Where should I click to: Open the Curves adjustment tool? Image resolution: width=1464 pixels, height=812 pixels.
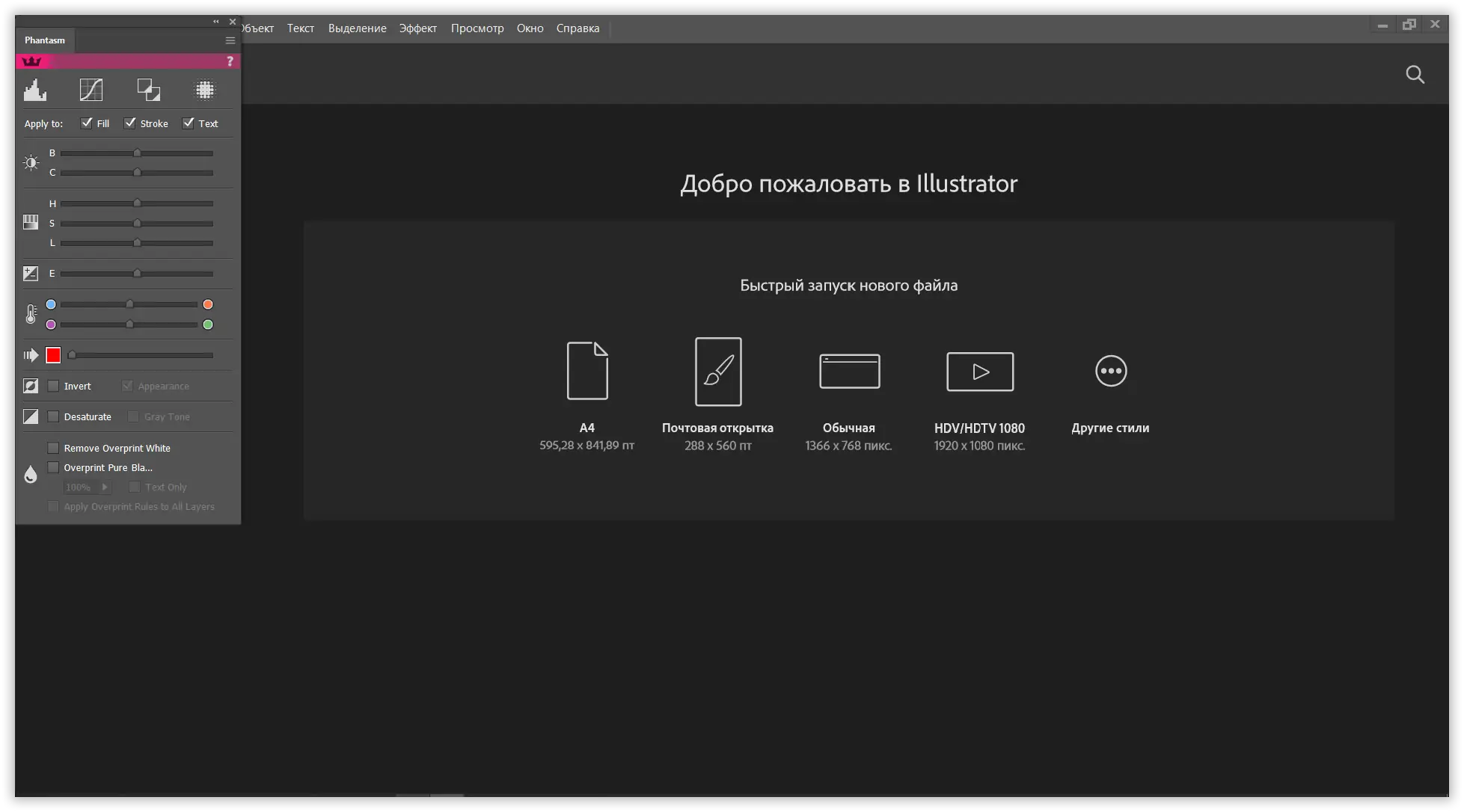click(x=91, y=90)
